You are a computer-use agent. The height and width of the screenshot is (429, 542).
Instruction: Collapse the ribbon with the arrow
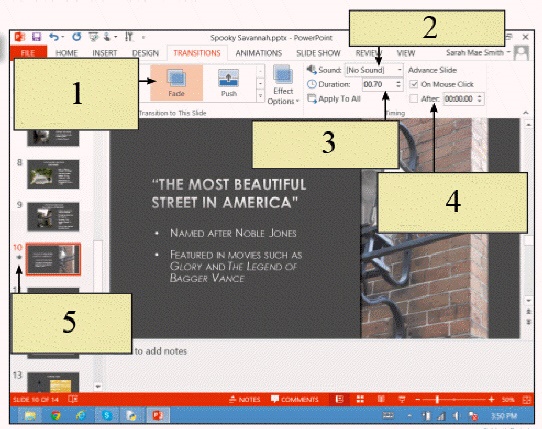click(526, 113)
